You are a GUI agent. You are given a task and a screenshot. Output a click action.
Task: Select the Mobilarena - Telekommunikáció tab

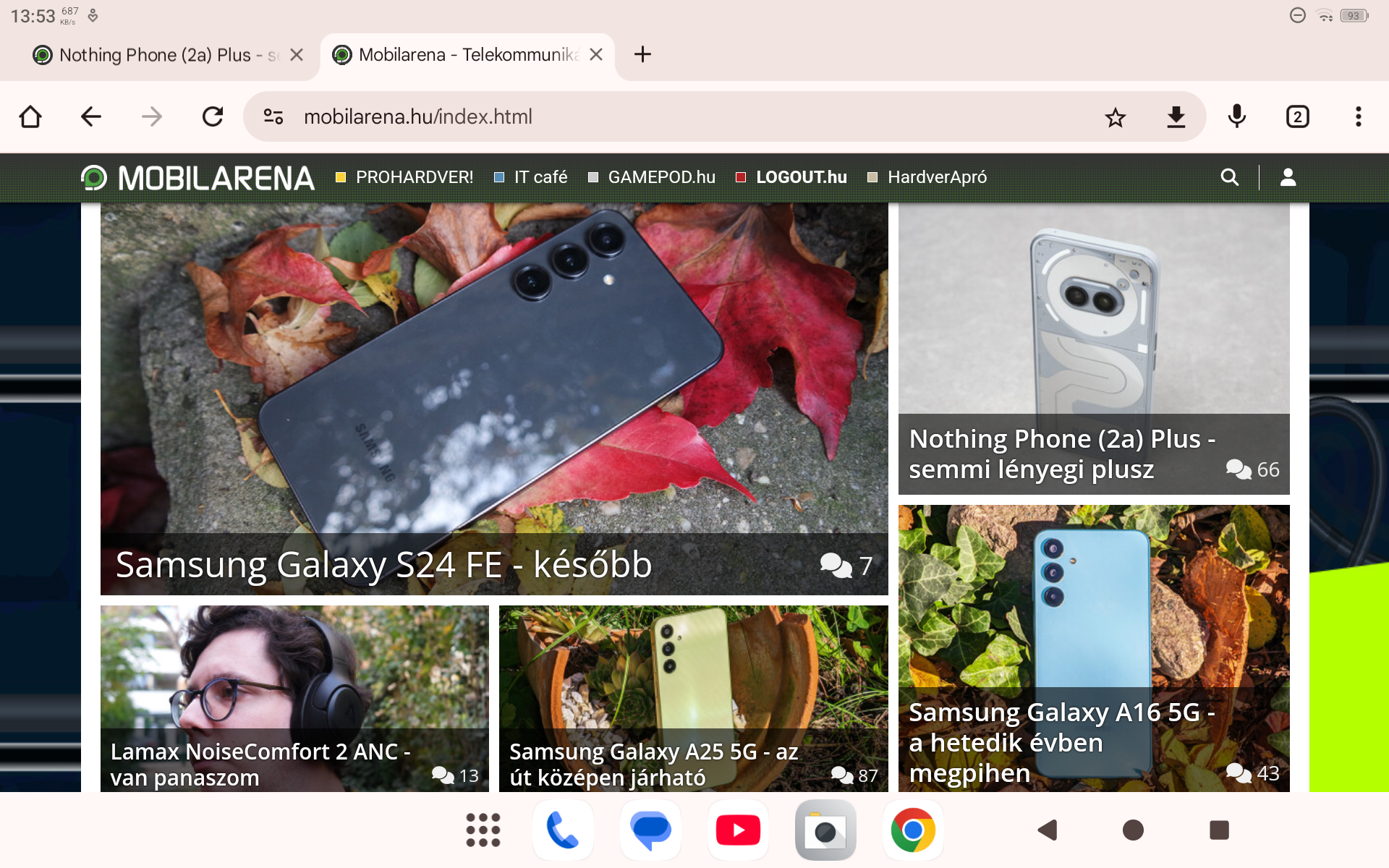(468, 55)
